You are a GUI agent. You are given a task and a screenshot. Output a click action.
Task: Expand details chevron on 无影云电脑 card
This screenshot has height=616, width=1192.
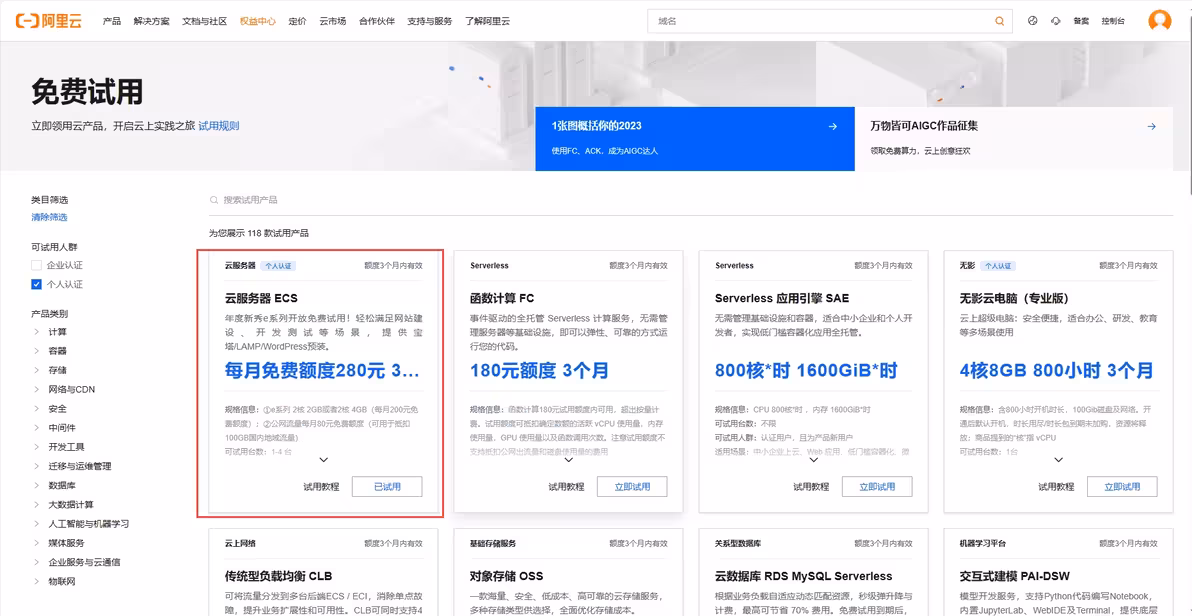pyautogui.click(x=1059, y=459)
